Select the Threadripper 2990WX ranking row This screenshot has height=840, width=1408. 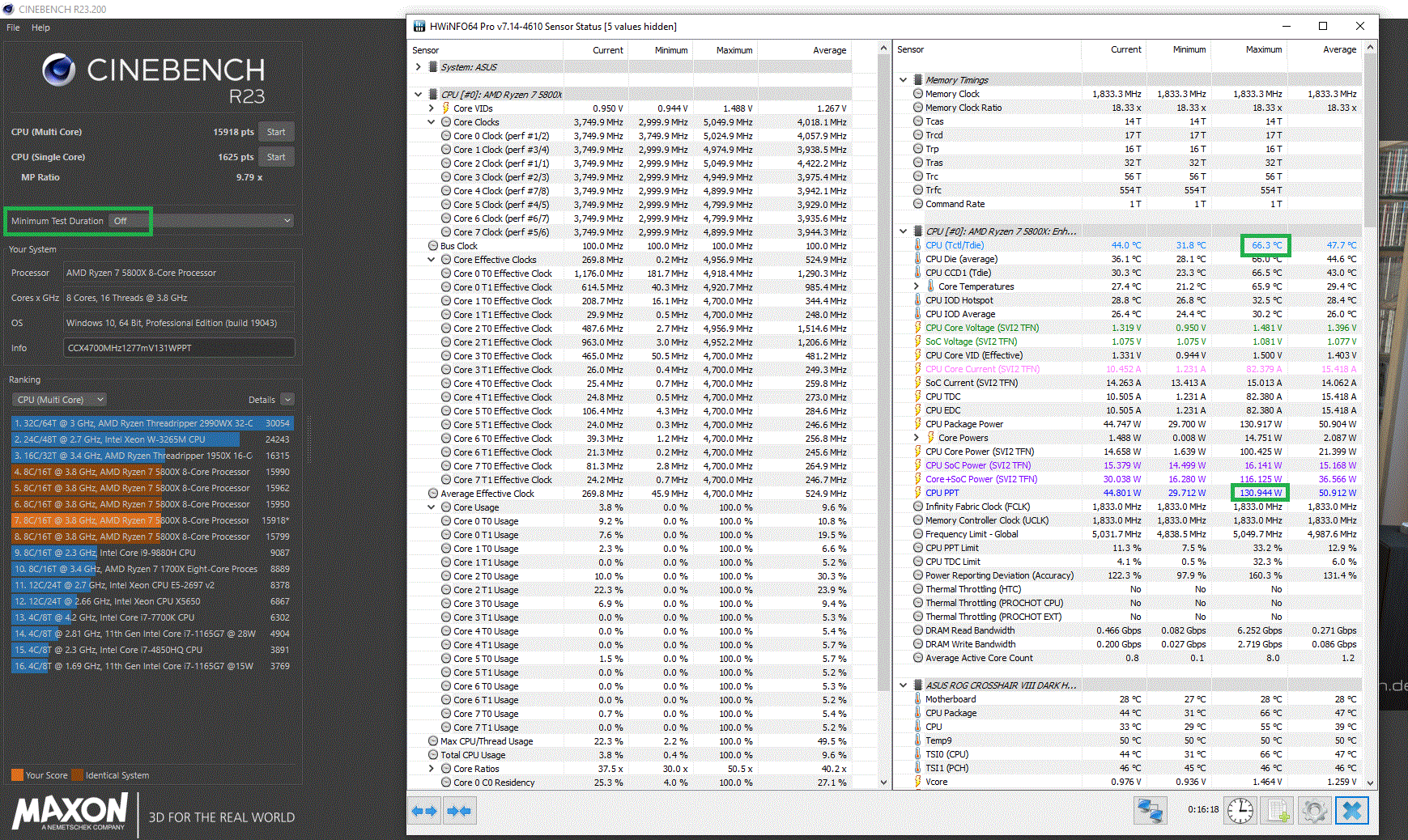(x=151, y=423)
